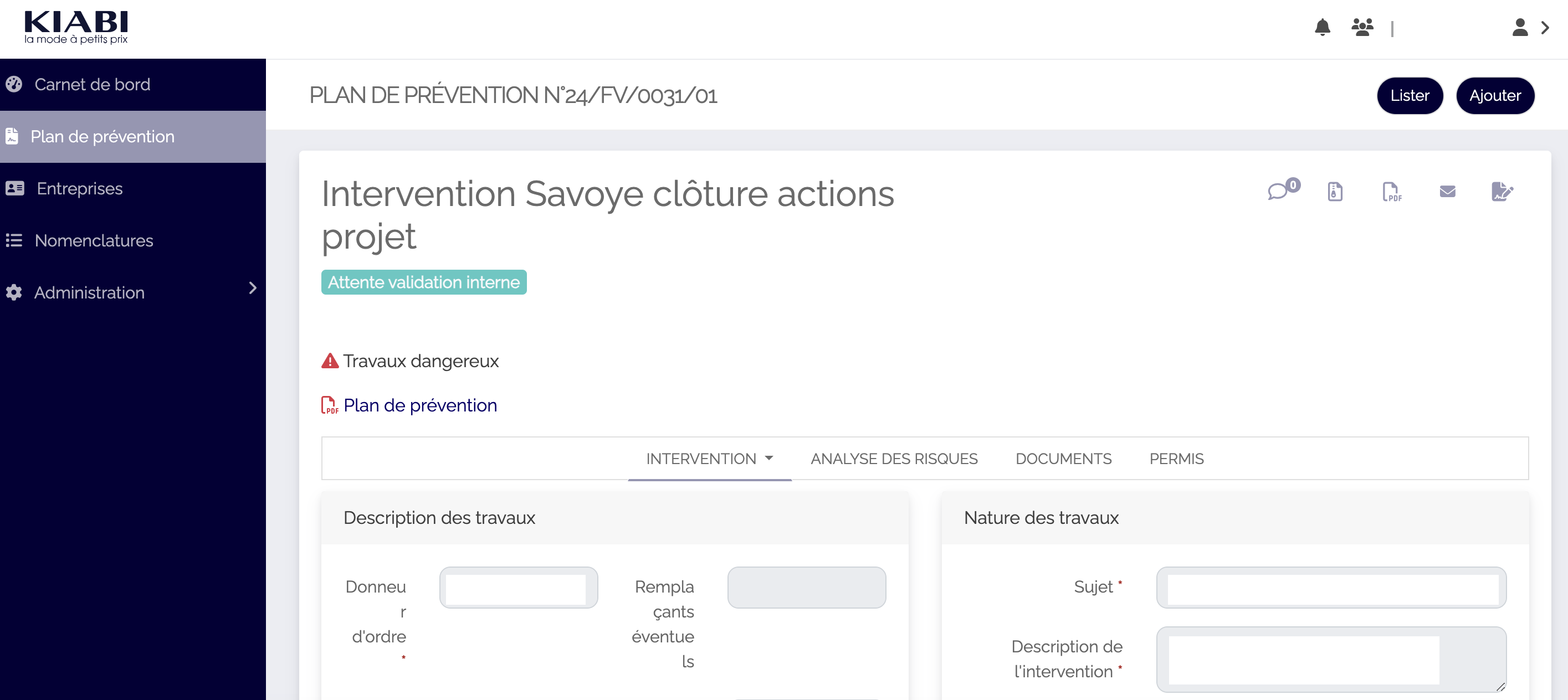Viewport: 1568px width, 700px height.
Task: Open Administration menu item
Action: pos(132,292)
